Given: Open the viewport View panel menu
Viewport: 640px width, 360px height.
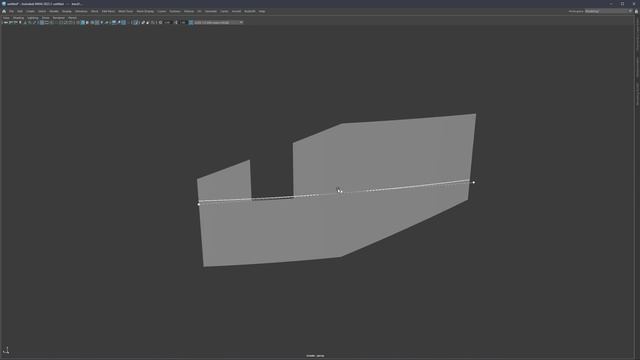Looking at the screenshot, I should pos(6,18).
